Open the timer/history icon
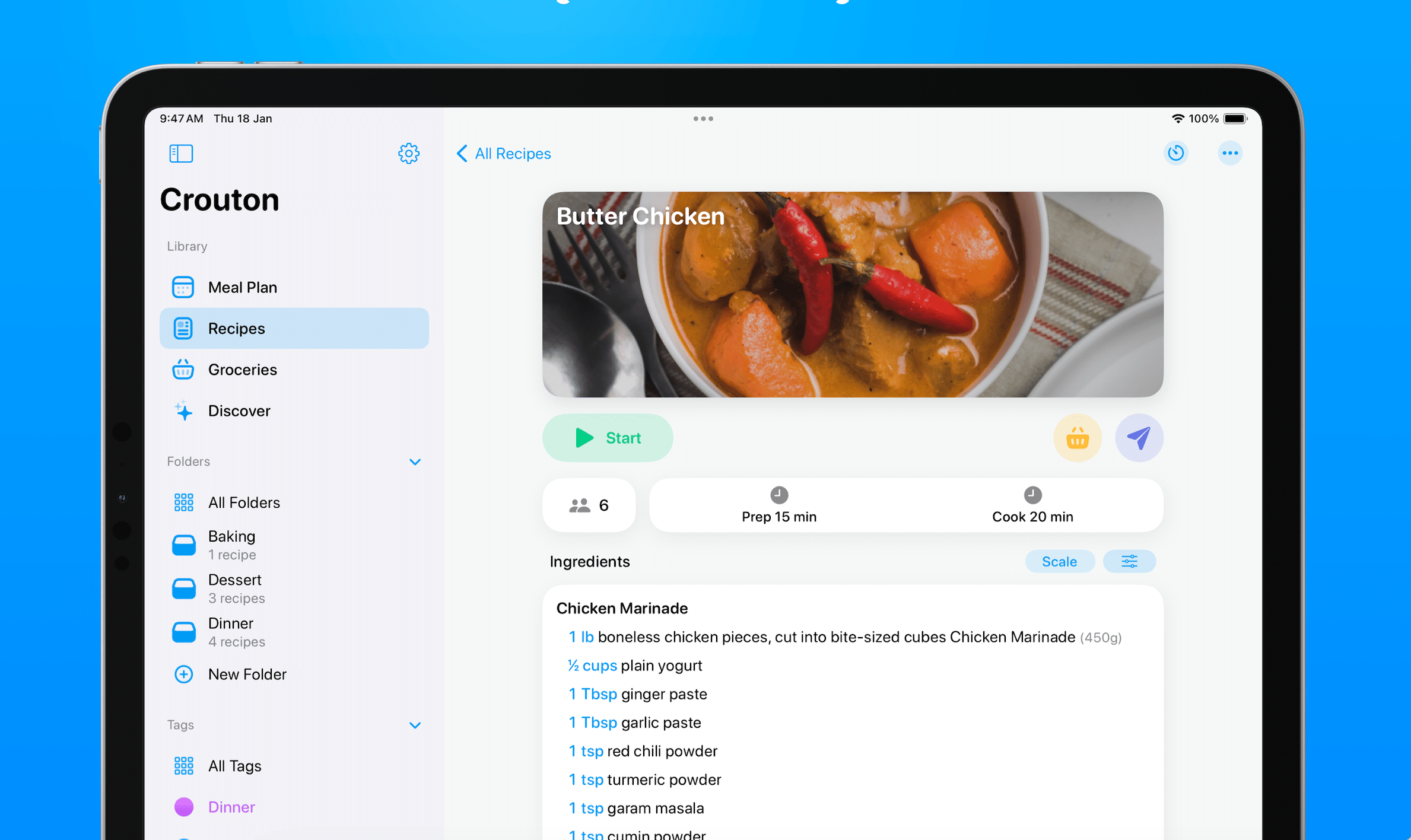 point(1176,153)
